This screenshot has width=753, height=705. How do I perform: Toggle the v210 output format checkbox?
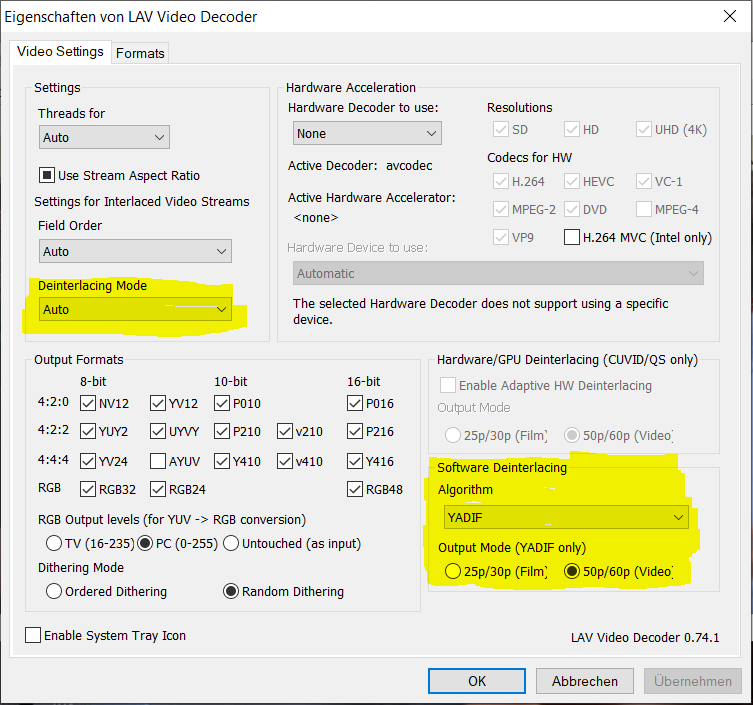[x=286, y=432]
